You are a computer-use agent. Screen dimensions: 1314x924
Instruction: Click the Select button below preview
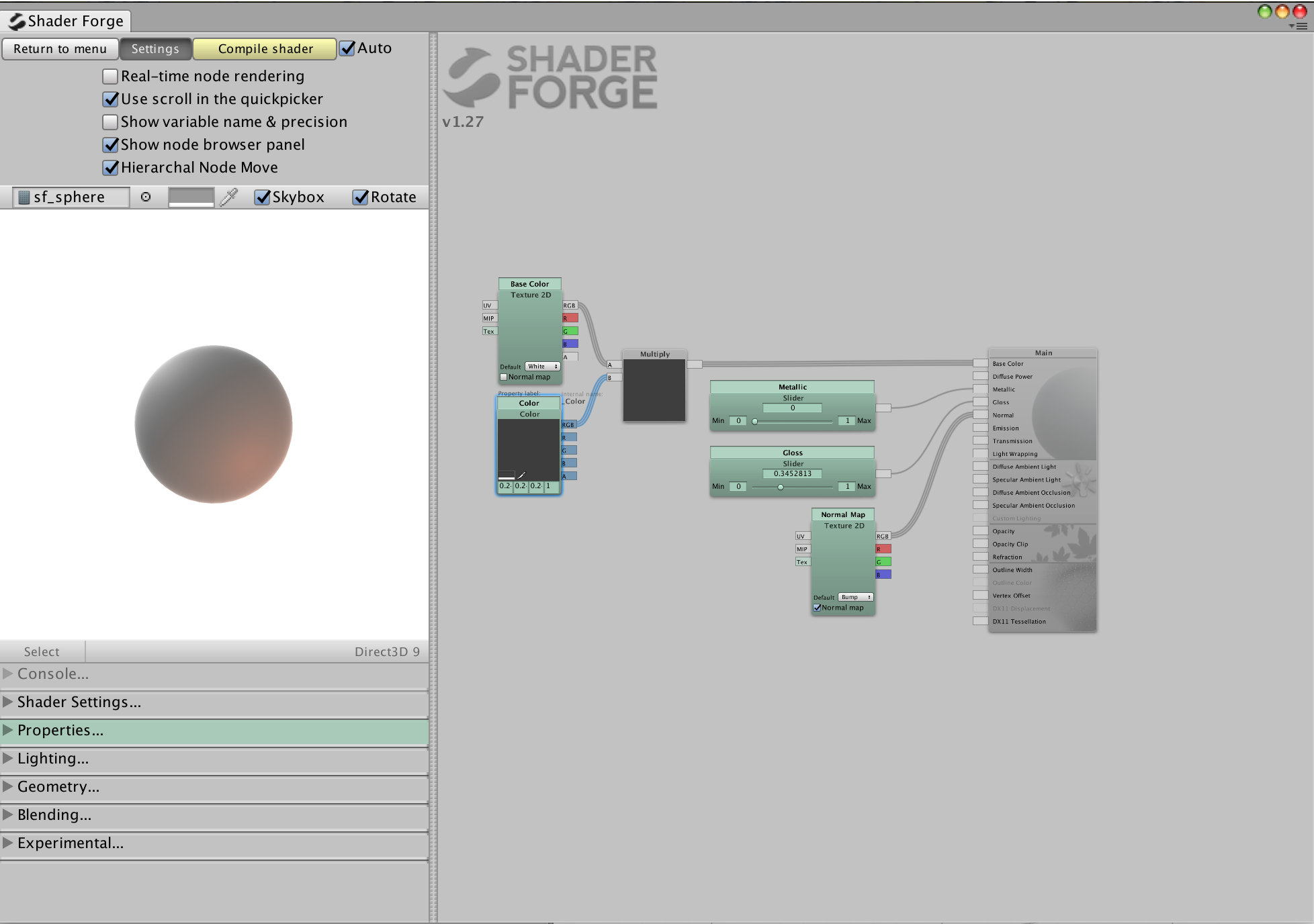[42, 651]
